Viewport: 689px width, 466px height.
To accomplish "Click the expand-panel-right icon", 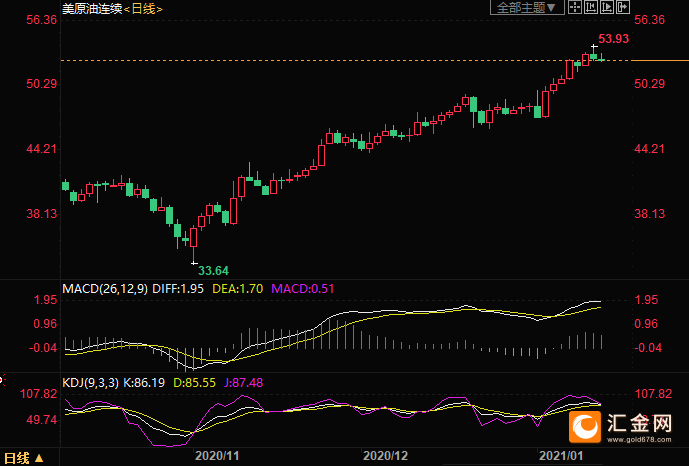I will 623,7.
